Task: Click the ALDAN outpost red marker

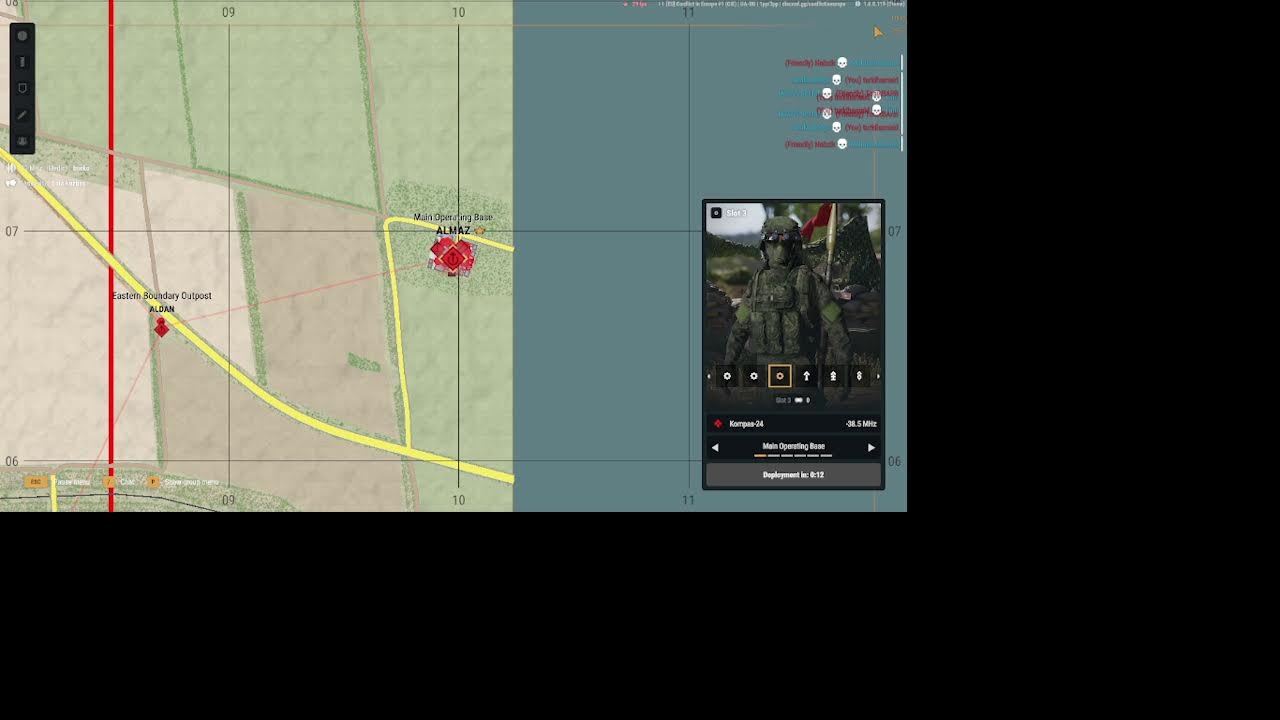Action: [161, 326]
